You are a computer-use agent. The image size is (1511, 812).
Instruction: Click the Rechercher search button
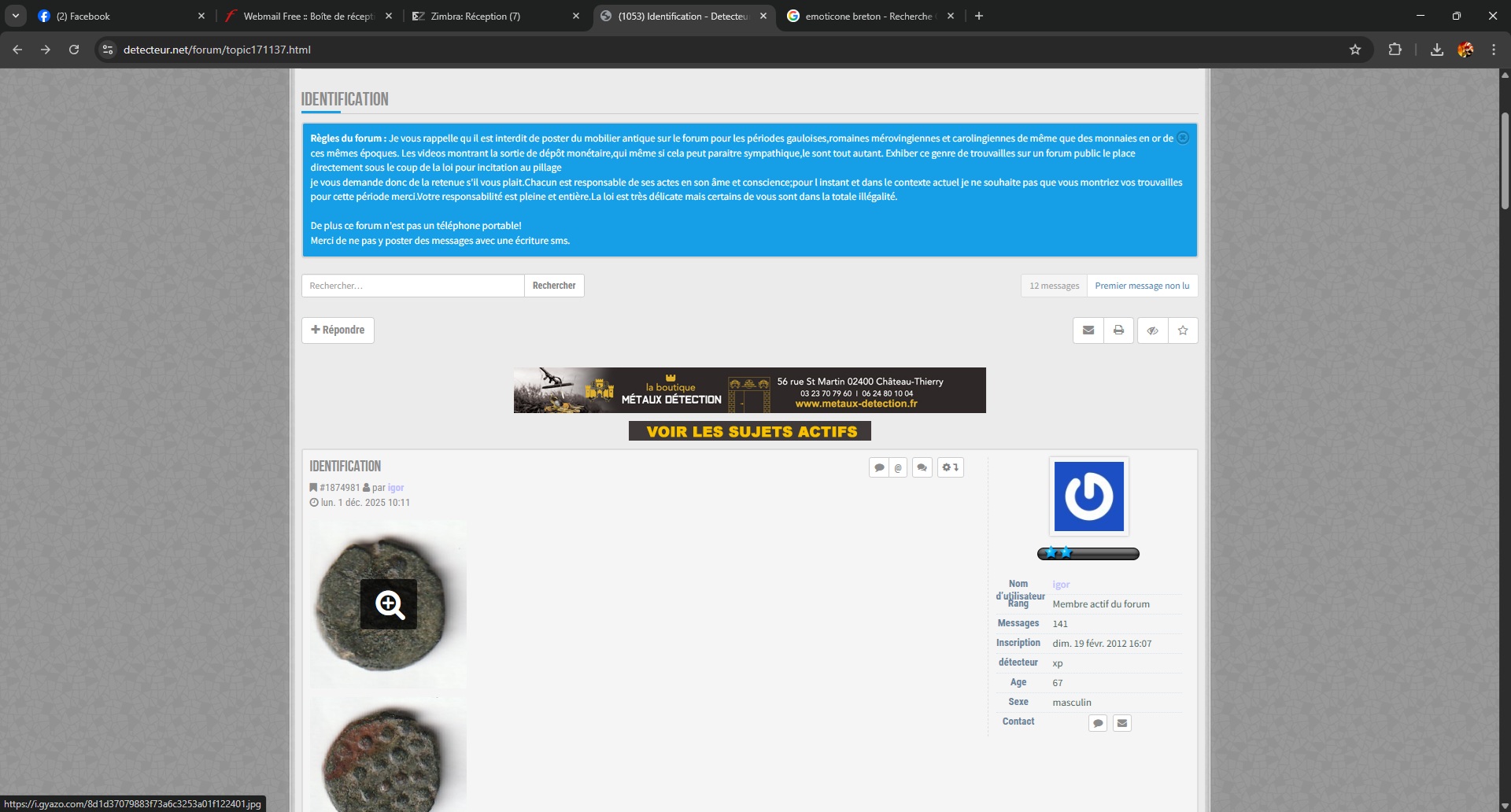tap(554, 286)
